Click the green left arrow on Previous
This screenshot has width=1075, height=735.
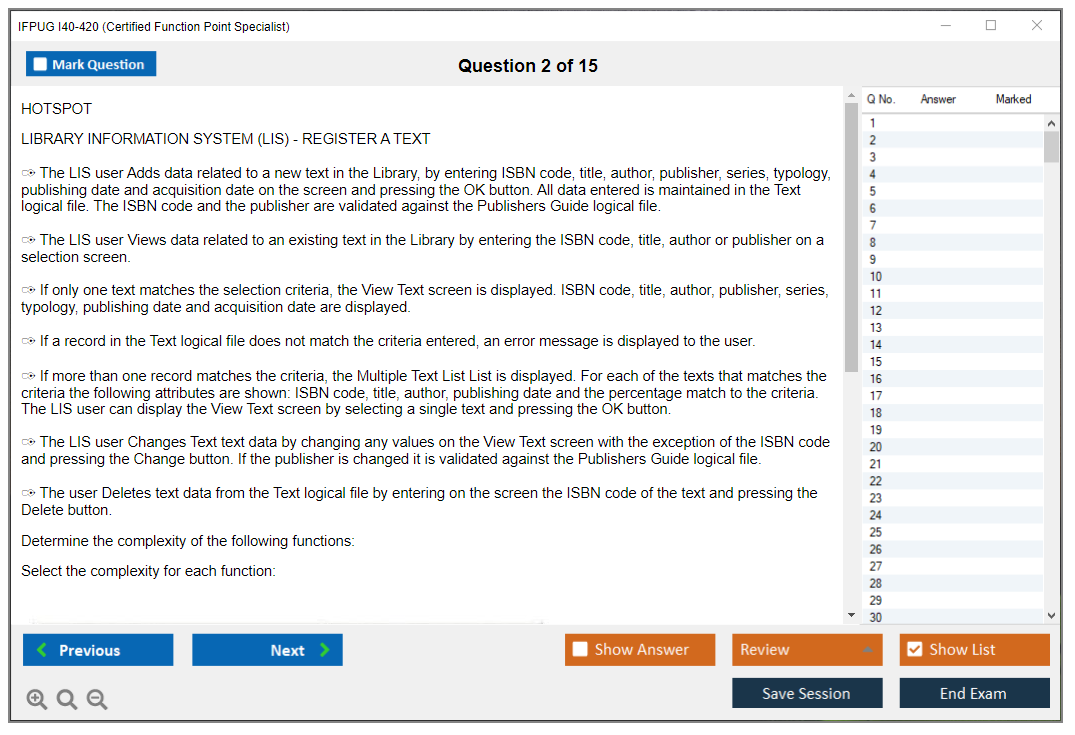coord(41,650)
